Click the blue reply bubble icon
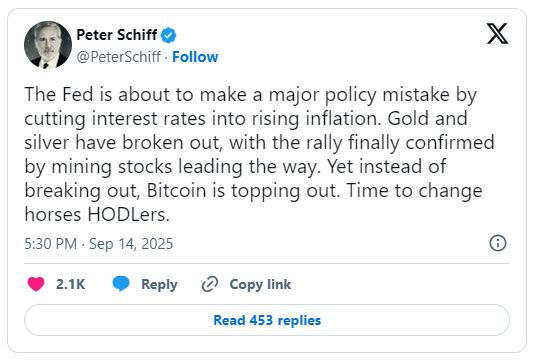Image resolution: width=534 pixels, height=362 pixels. click(121, 284)
